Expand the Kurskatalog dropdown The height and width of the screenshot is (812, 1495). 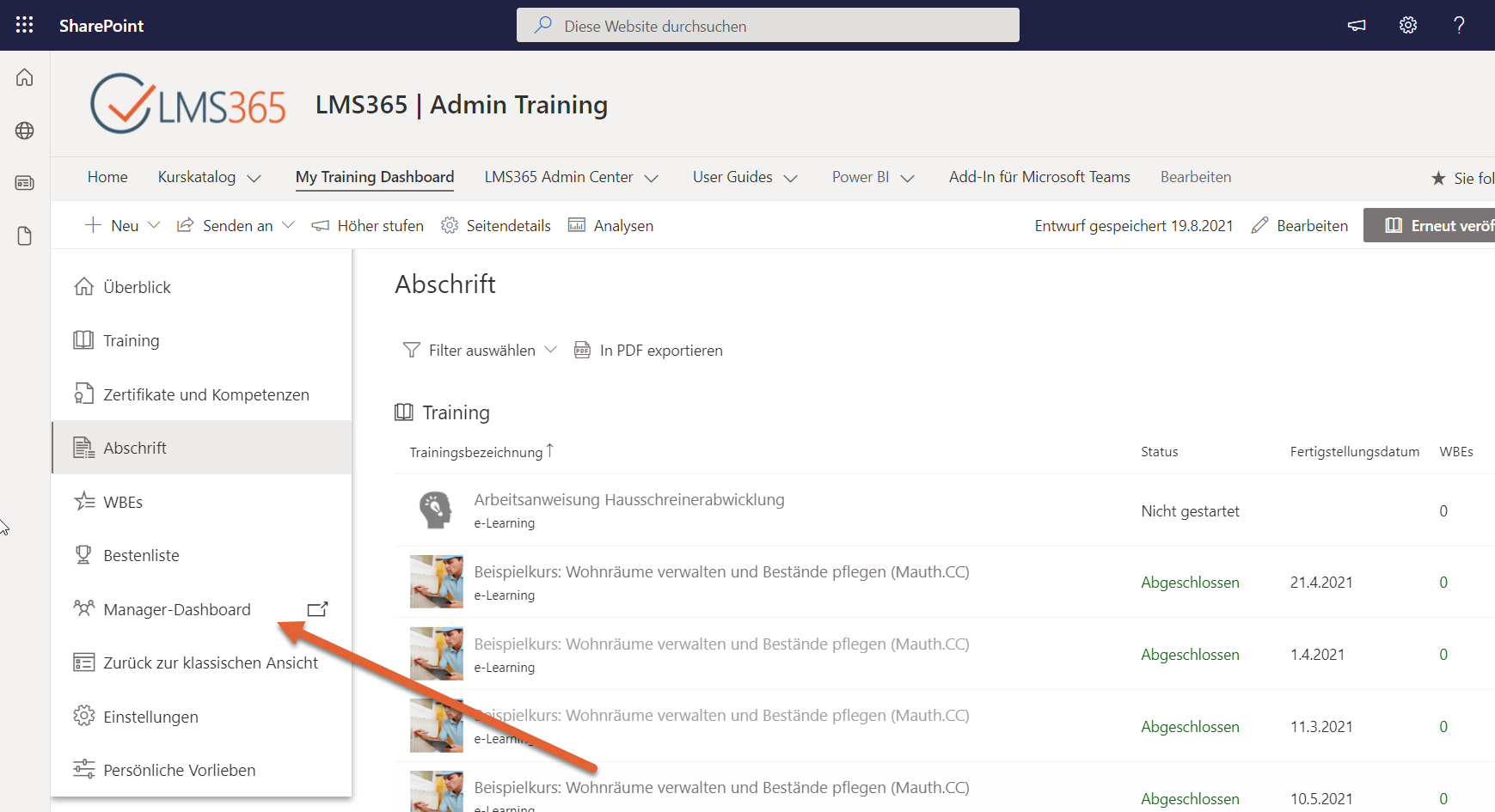click(x=208, y=177)
